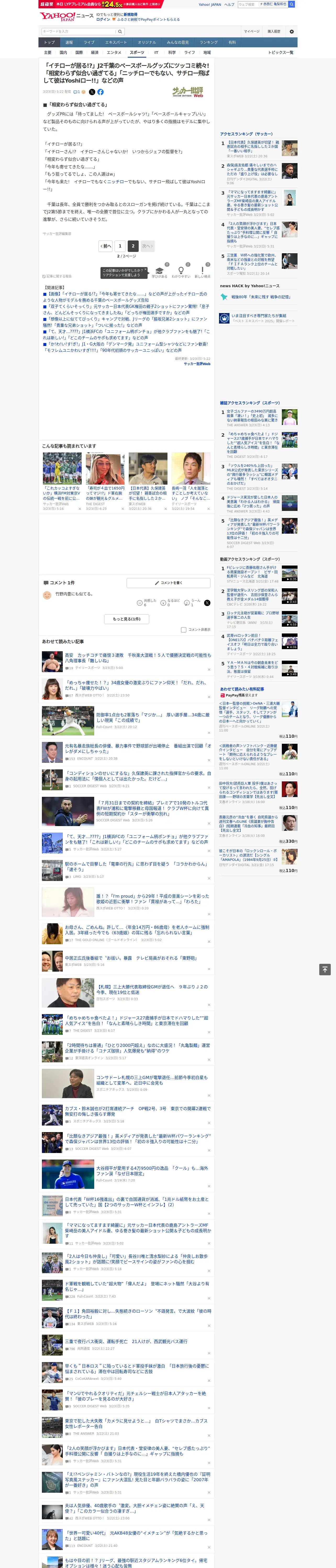Focus the top-right web search field
Screen dimensions: 336x1568
[248, 4]
